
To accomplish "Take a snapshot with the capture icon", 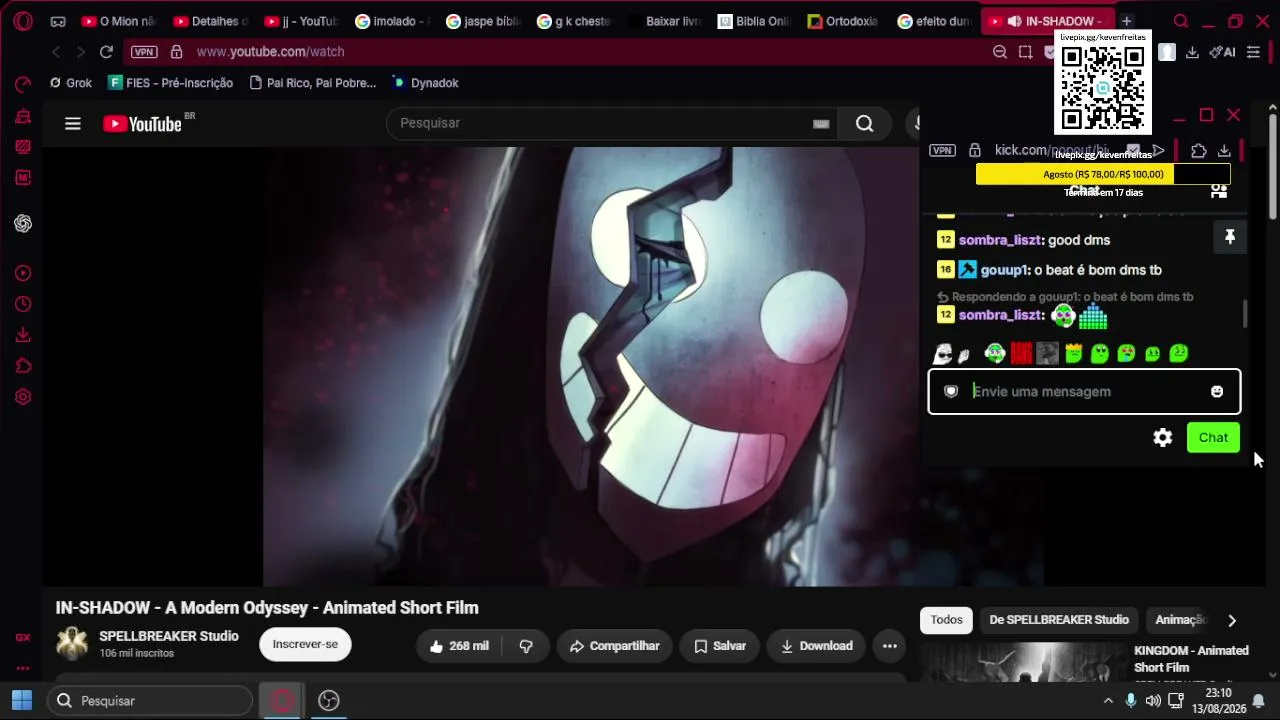I will pos(1025,52).
